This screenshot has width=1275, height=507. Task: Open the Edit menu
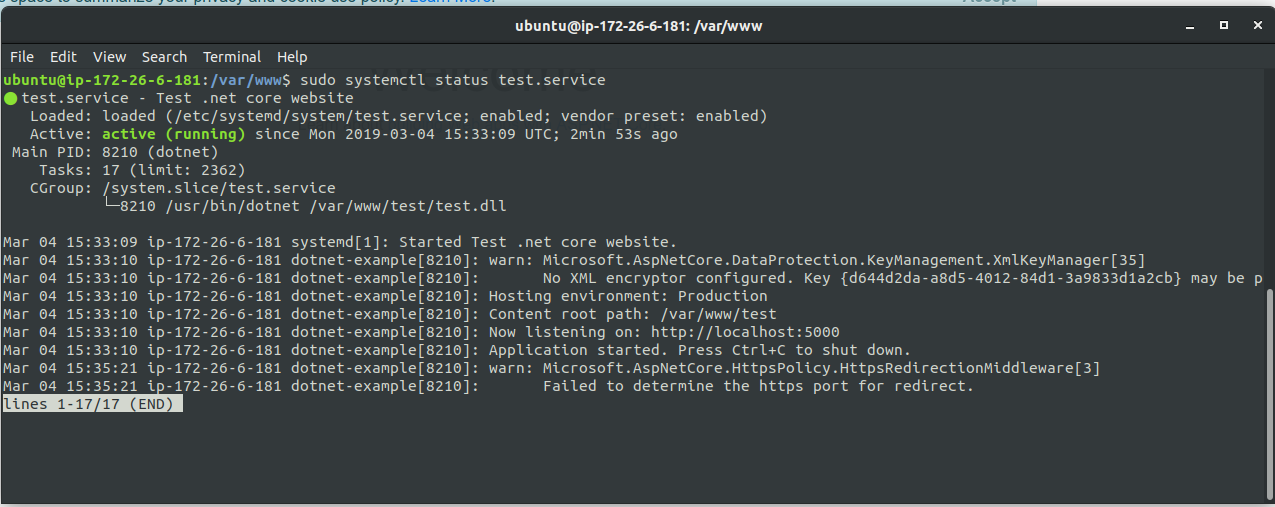tap(64, 57)
